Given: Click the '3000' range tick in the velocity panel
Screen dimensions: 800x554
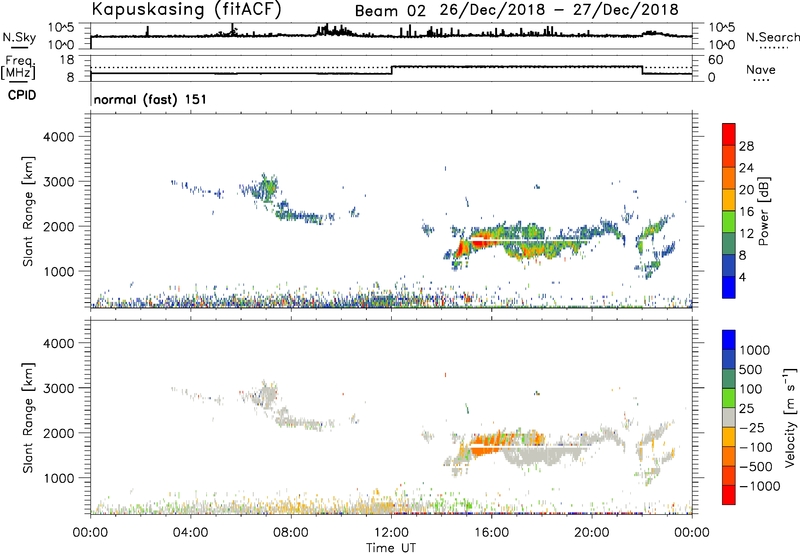Looking at the screenshot, I should (58, 388).
